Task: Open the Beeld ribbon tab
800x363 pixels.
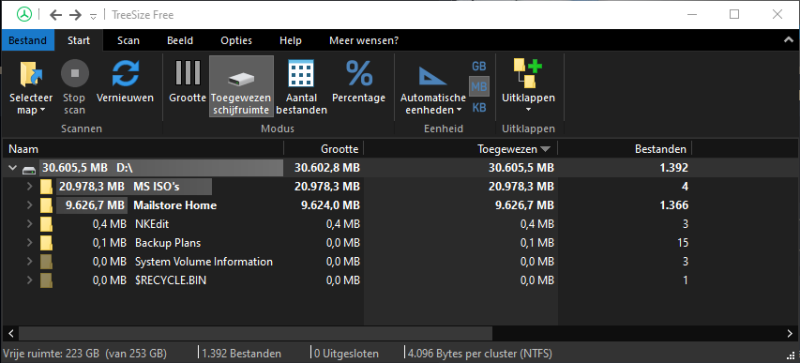Action: 180,40
